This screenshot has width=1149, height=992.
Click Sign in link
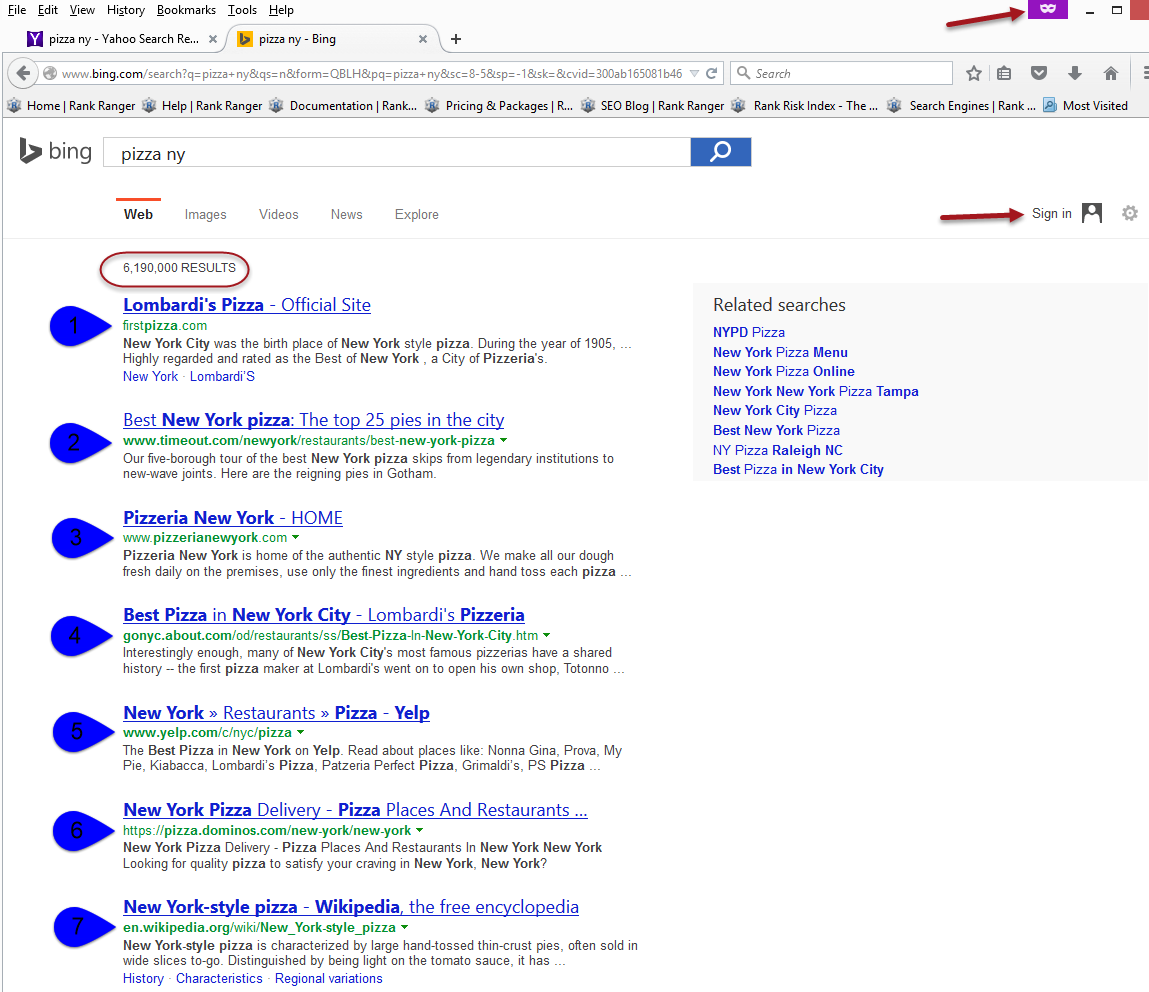(x=1052, y=213)
